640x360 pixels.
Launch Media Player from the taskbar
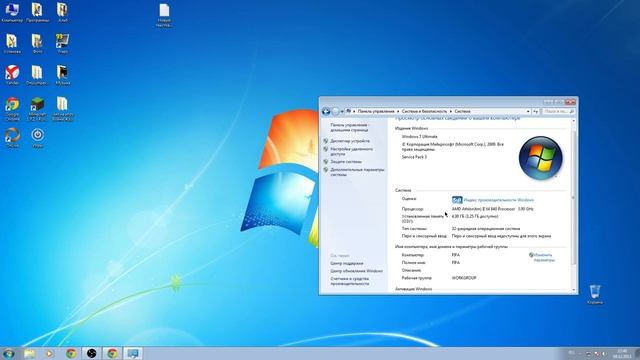[49, 353]
